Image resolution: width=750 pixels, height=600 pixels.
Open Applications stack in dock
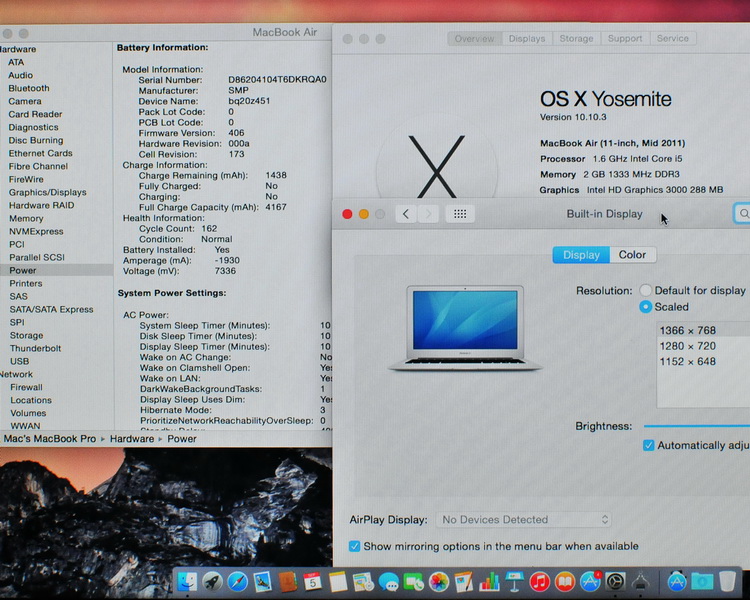[676, 582]
